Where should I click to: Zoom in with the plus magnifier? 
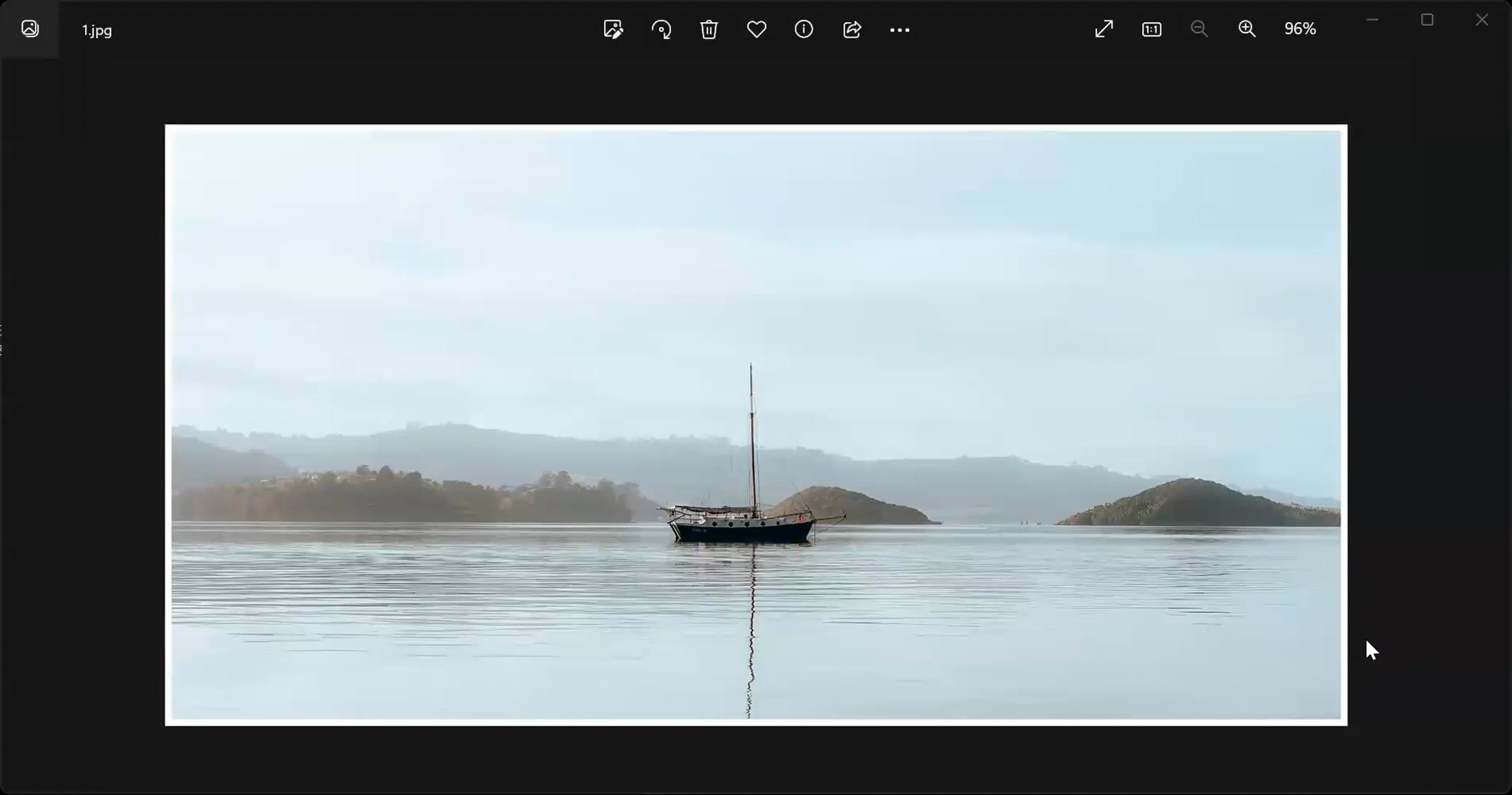(1247, 29)
